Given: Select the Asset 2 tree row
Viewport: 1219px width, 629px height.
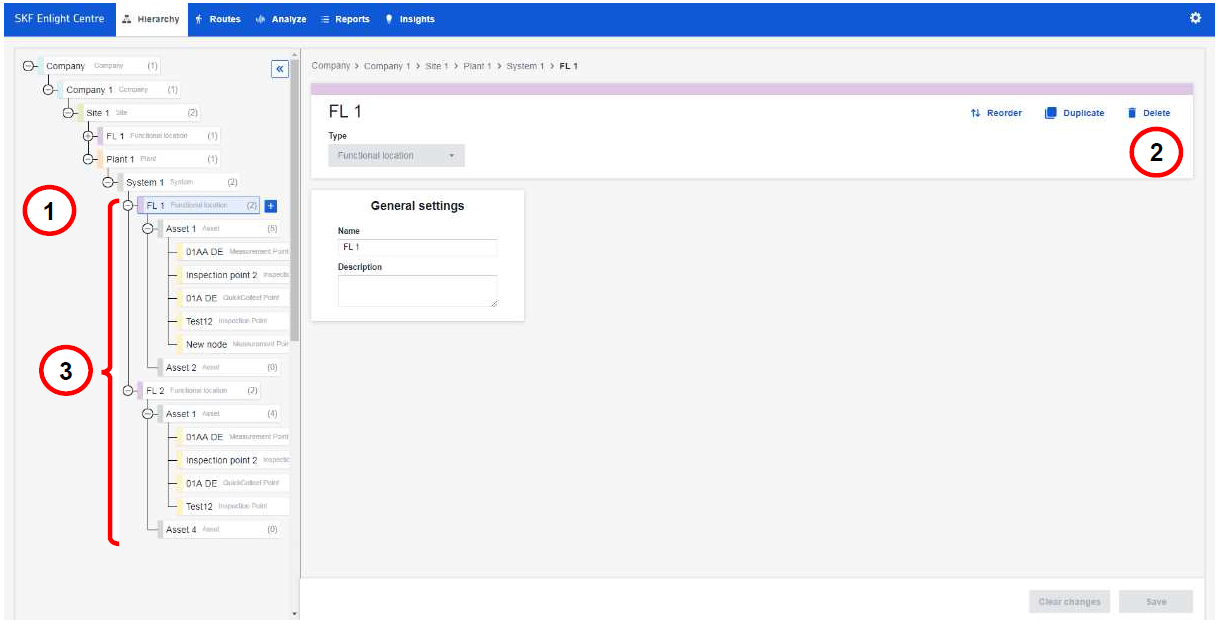Looking at the screenshot, I should [219, 368].
